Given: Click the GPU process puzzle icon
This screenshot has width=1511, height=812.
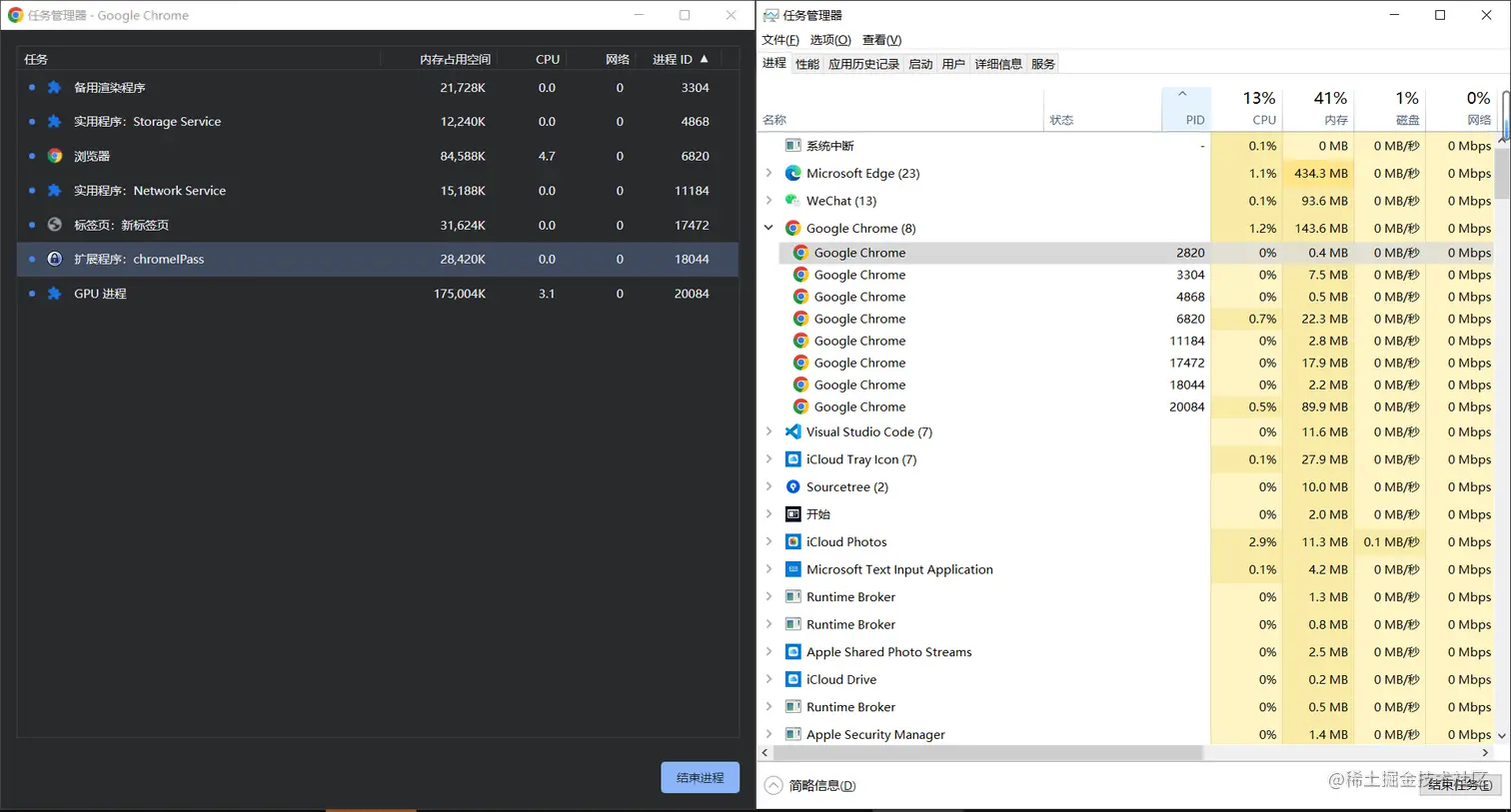Looking at the screenshot, I should tap(55, 294).
